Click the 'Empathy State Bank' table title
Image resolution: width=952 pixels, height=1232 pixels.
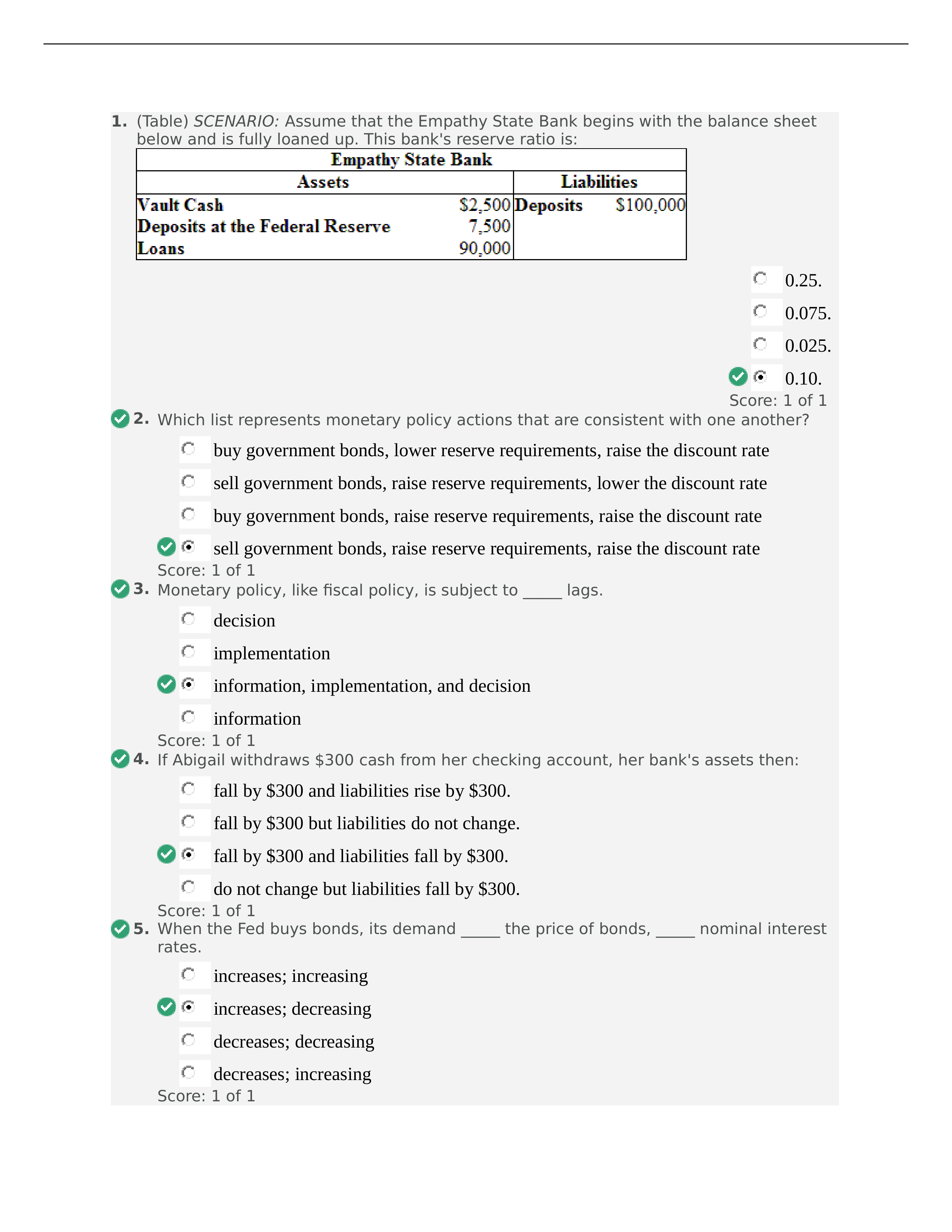point(411,160)
